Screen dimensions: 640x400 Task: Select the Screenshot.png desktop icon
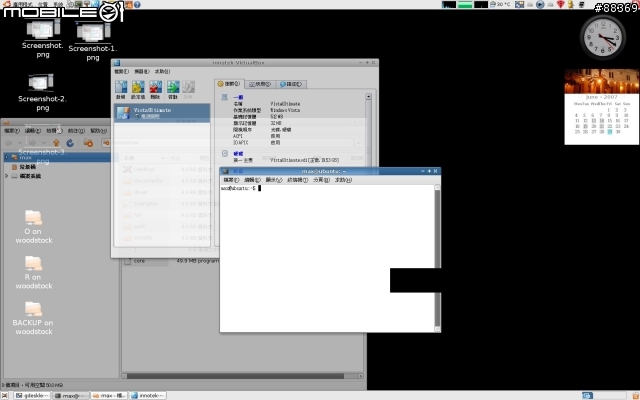click(43, 39)
